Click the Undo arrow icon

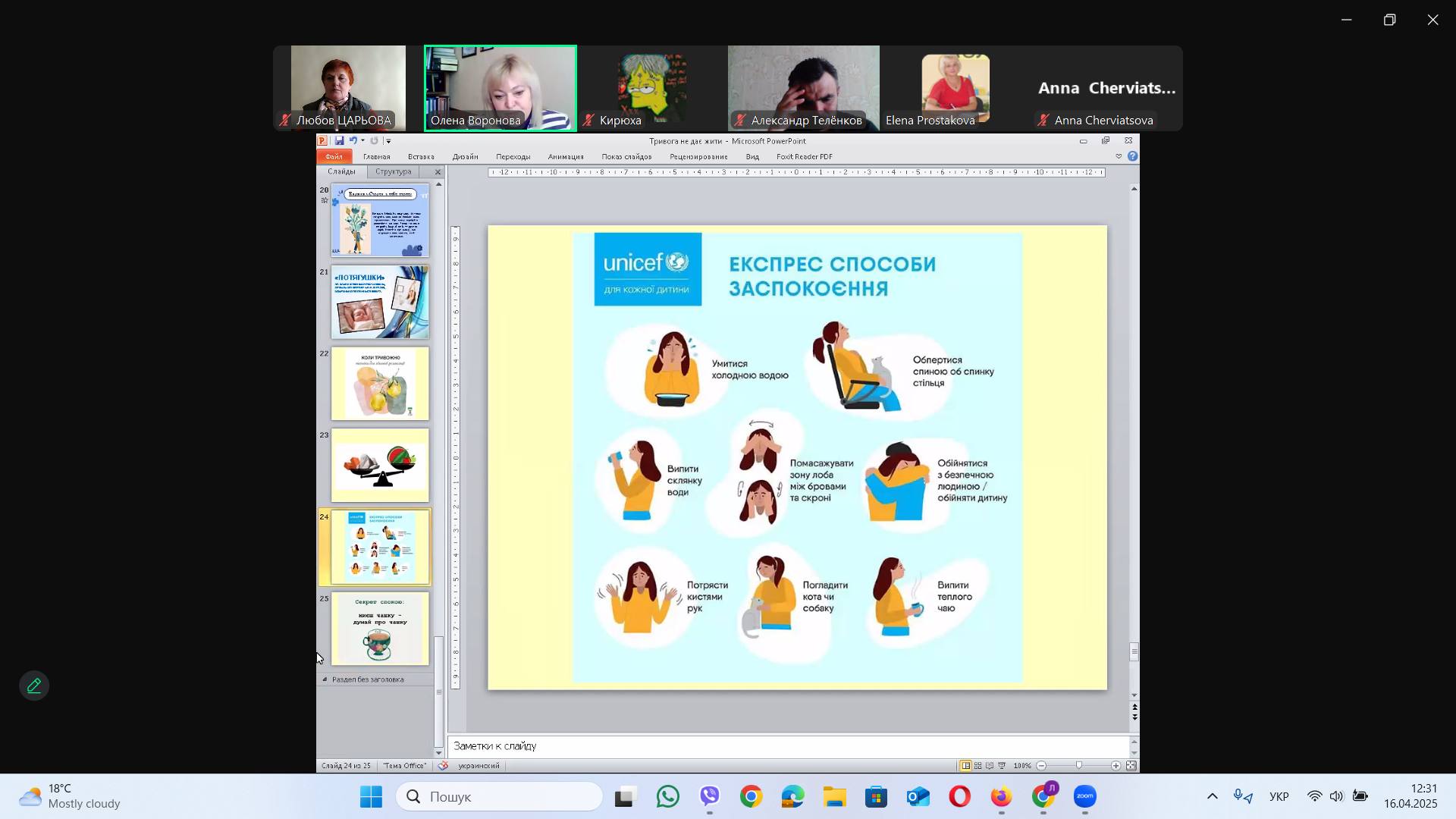pos(353,141)
